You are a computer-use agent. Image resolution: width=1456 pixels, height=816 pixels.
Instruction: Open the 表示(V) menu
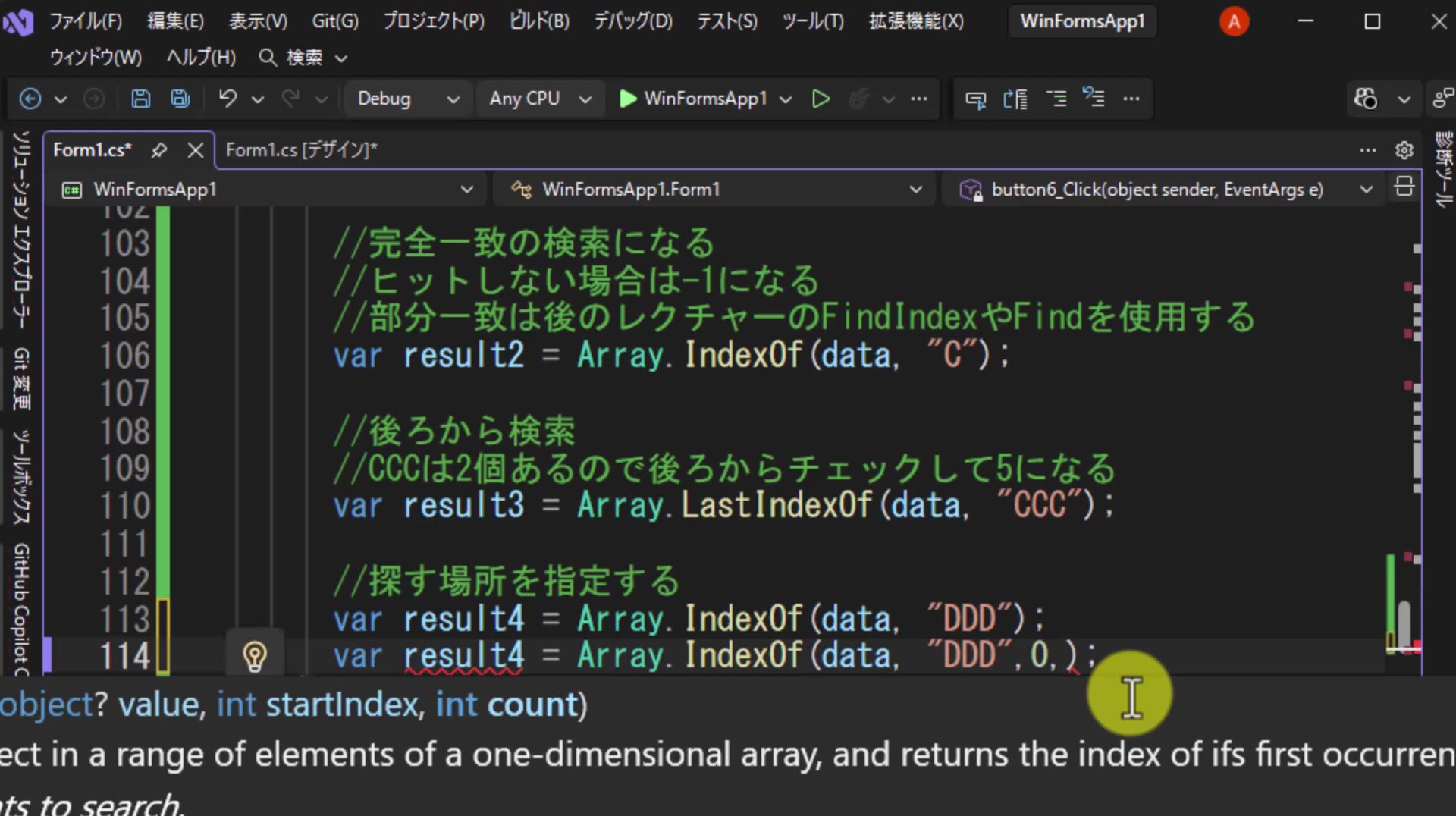(x=258, y=21)
